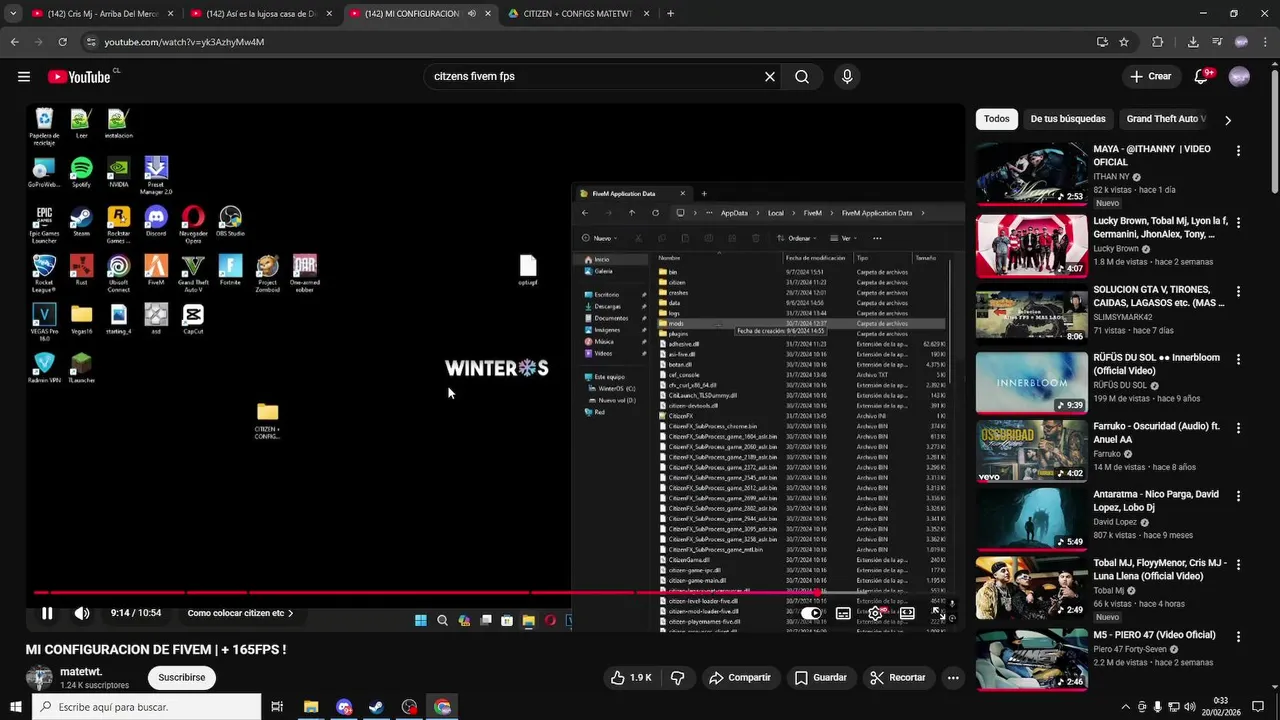
Task: Open options for SOLUCION GTA V video
Action: [x=1238, y=291]
